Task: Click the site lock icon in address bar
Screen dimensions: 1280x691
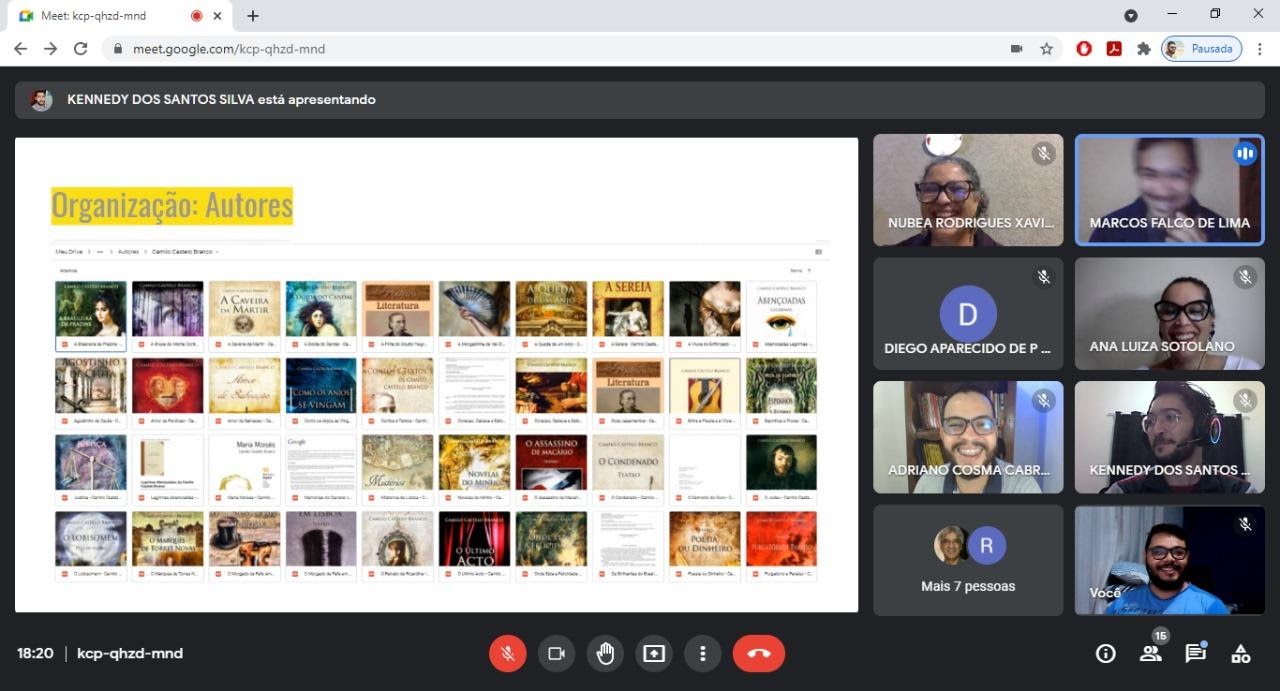Action: point(117,49)
